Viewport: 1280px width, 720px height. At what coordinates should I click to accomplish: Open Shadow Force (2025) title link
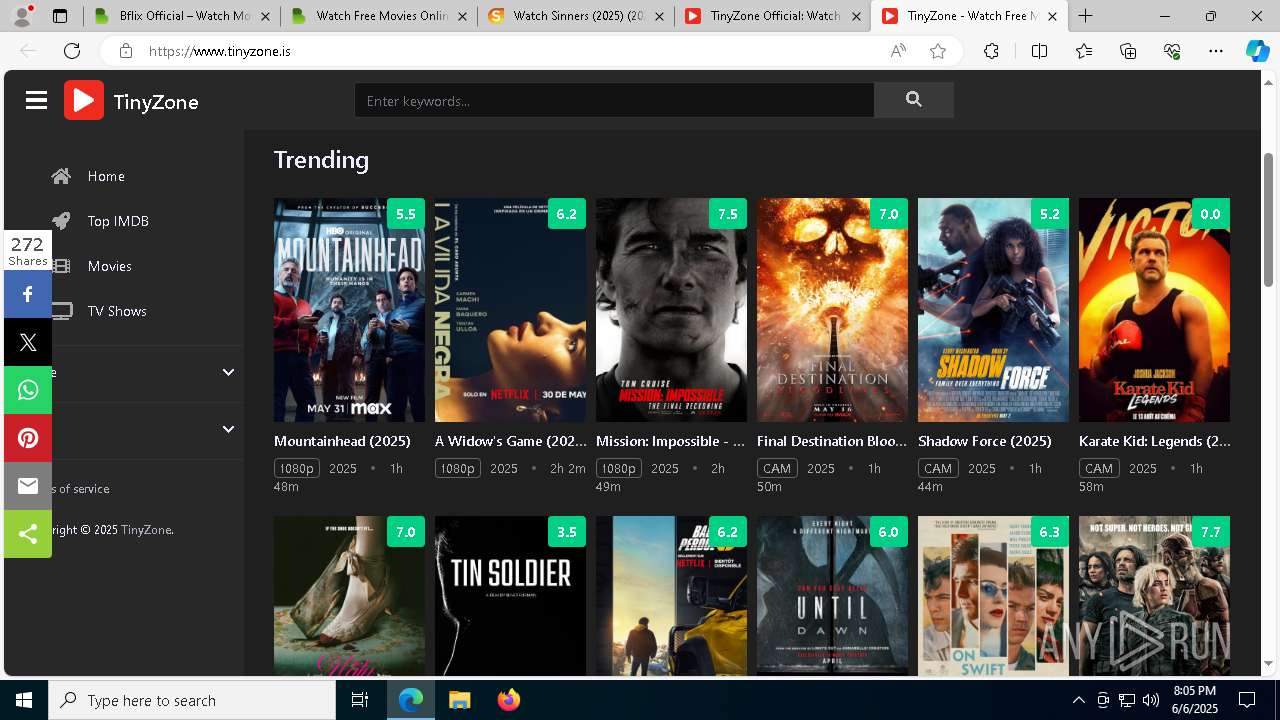pos(985,441)
